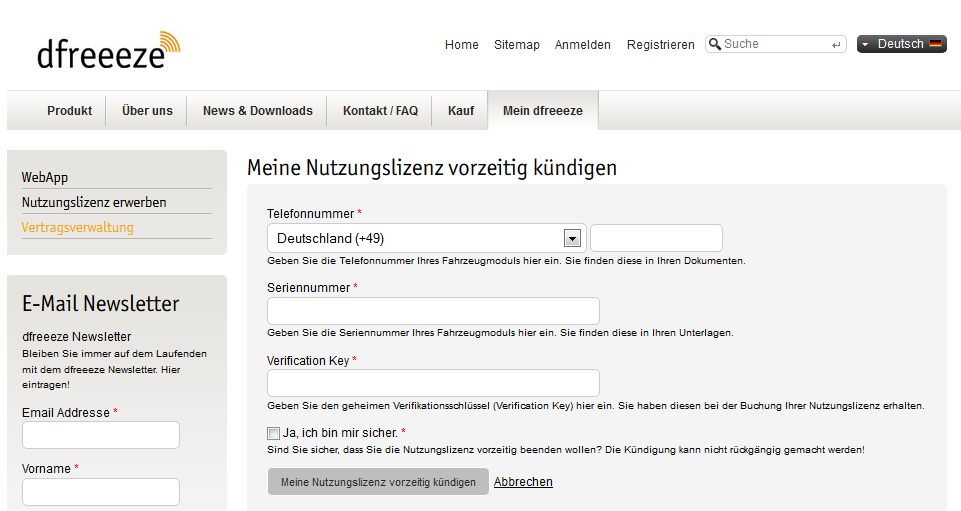The image size is (961, 511).
Task: Focus the Verification Key input field
Action: 433,384
